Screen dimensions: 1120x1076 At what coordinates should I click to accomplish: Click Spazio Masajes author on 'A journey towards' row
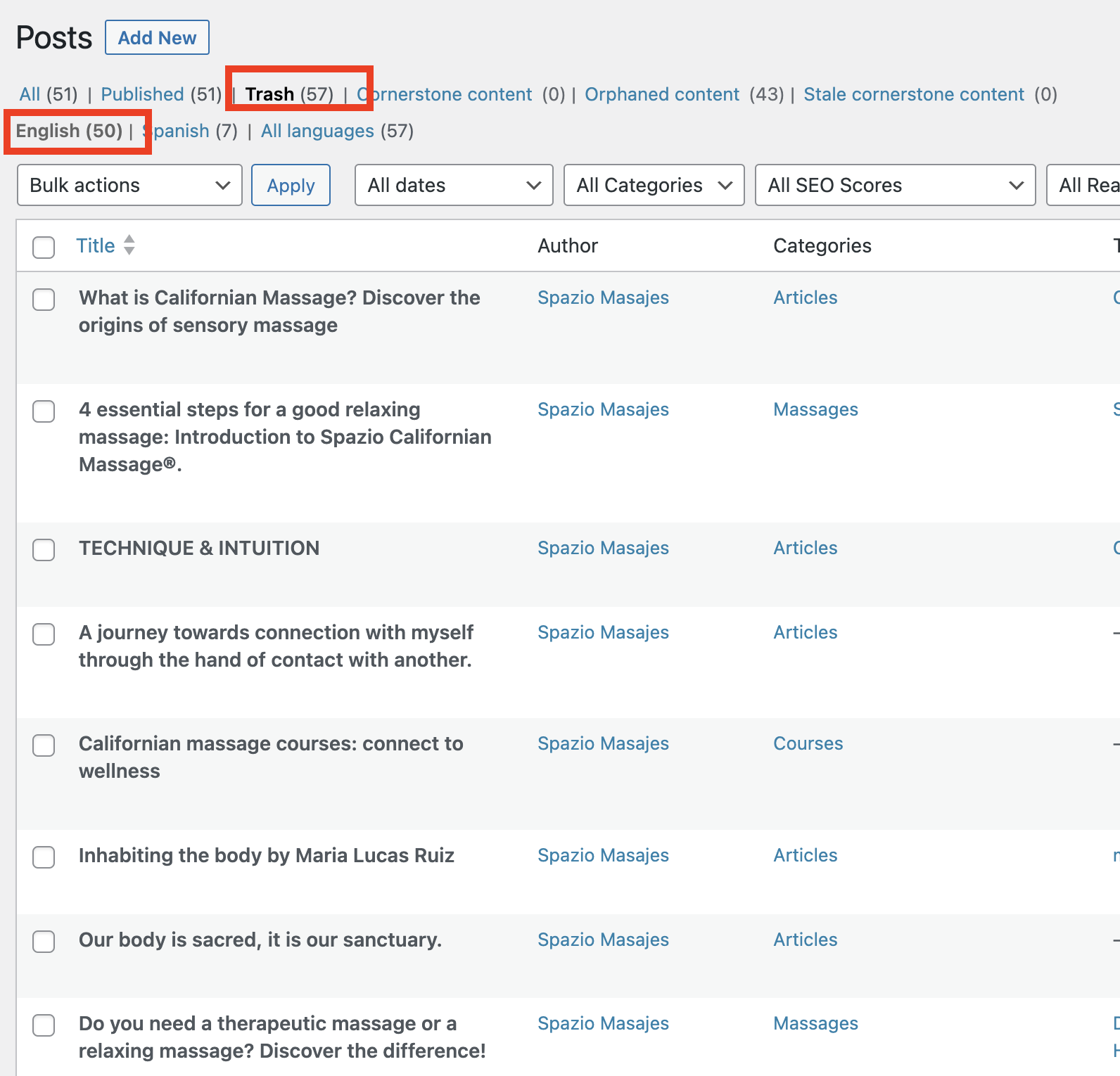tap(603, 632)
